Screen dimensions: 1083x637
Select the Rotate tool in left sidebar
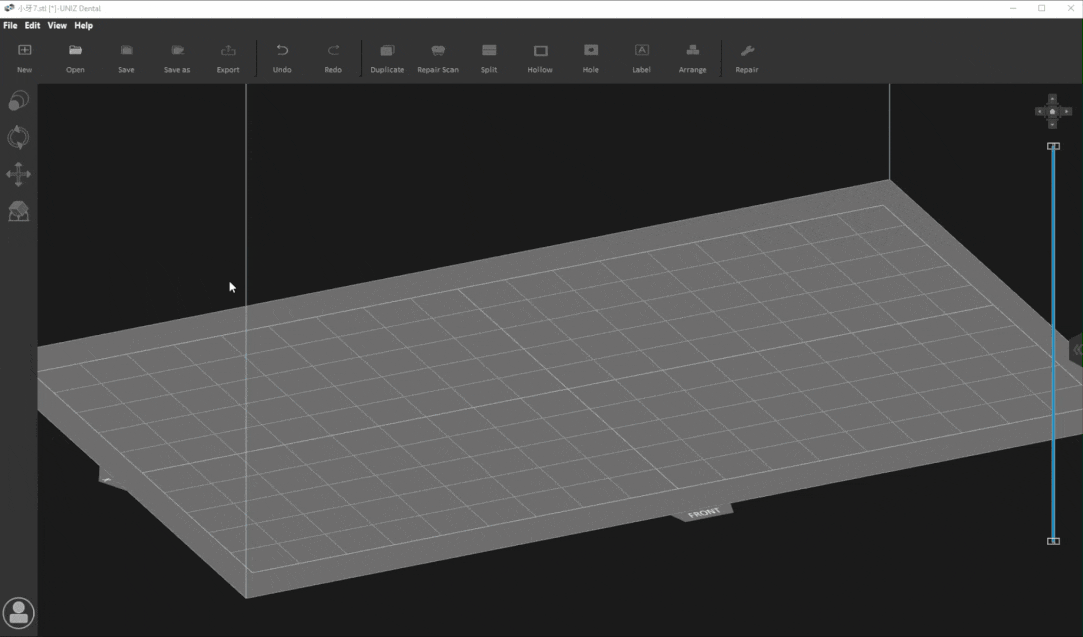(x=18, y=137)
